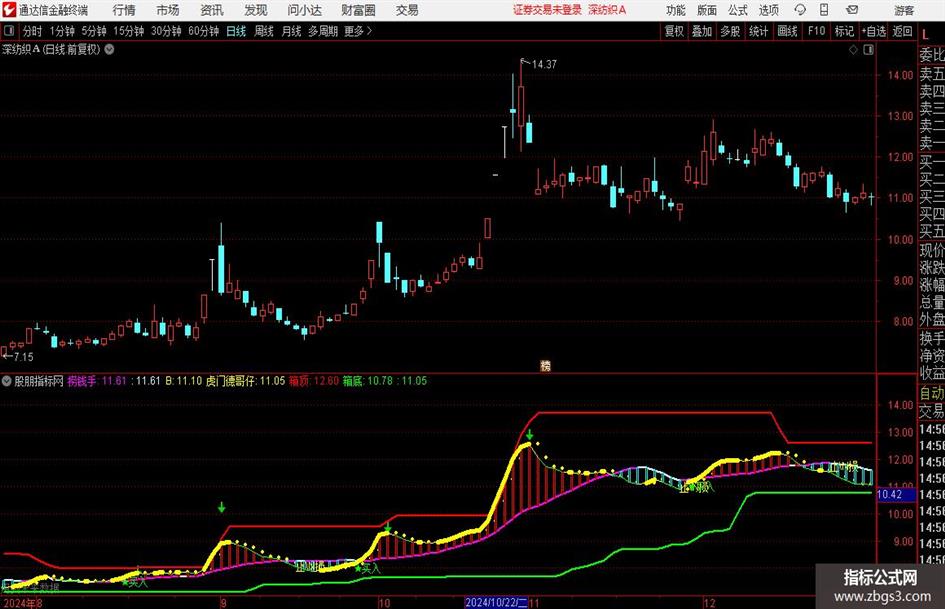Image resolution: width=945 pixels, height=609 pixels.
Task: Open the mobile phone icon
Action: (x=824, y=10)
